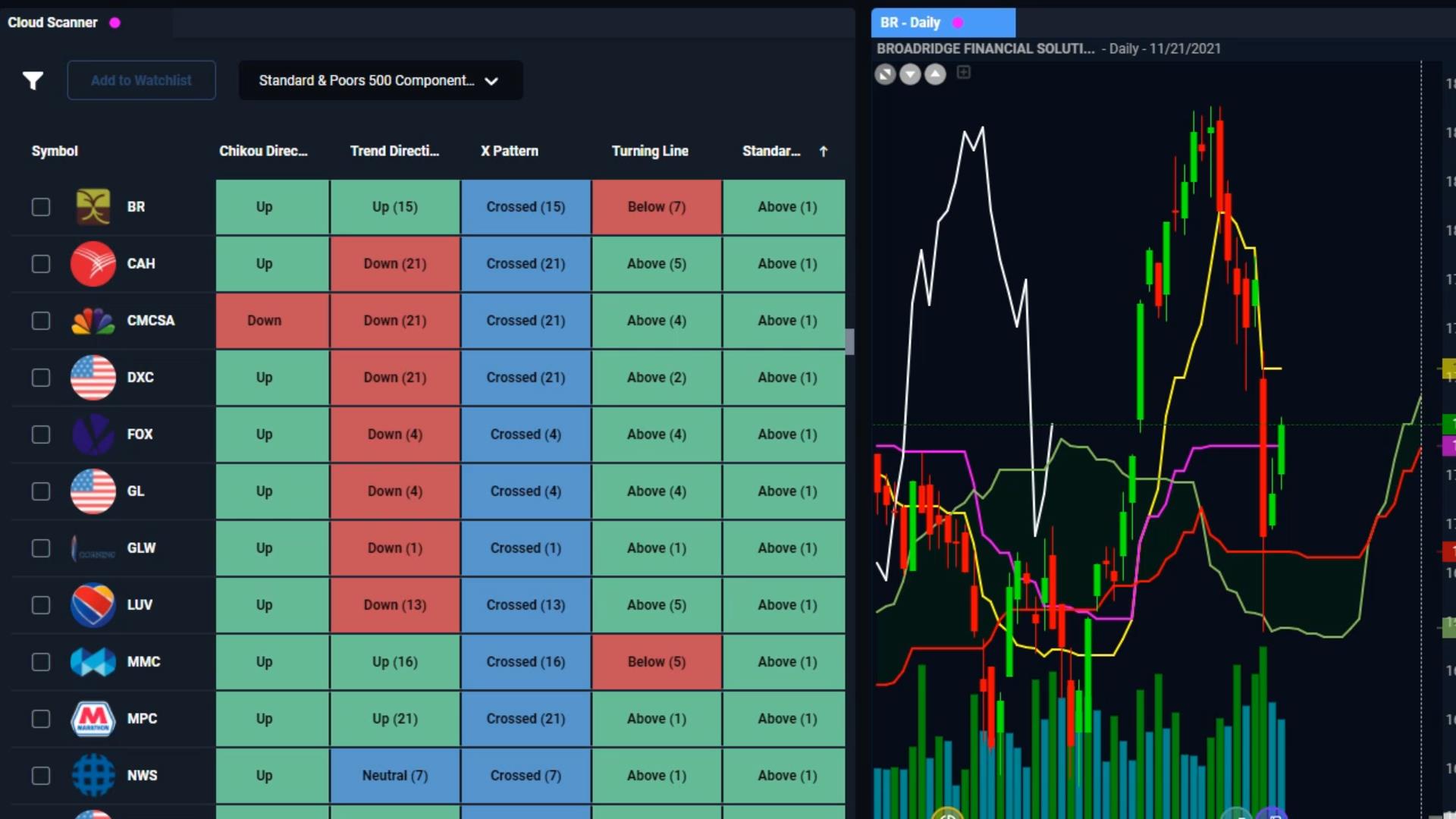Switch to the BR - Daily chart tab
Viewport: 1456px width, 819px height.
pos(943,23)
